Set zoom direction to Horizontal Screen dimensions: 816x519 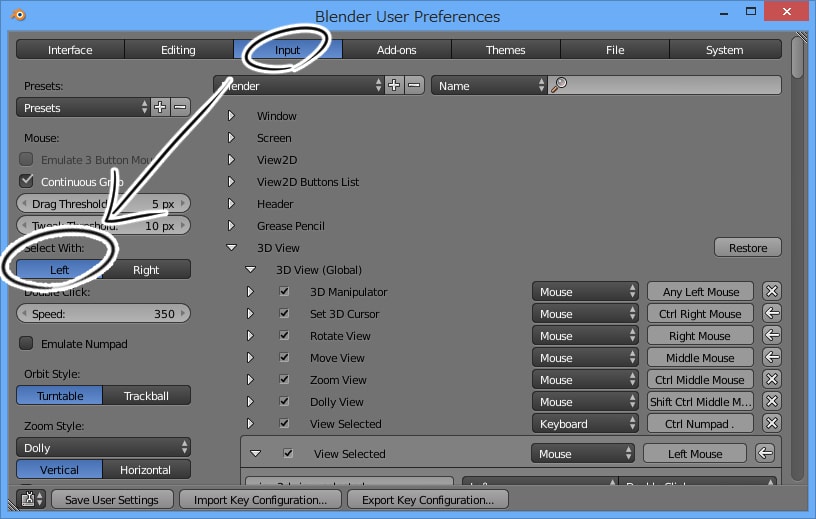(x=146, y=470)
